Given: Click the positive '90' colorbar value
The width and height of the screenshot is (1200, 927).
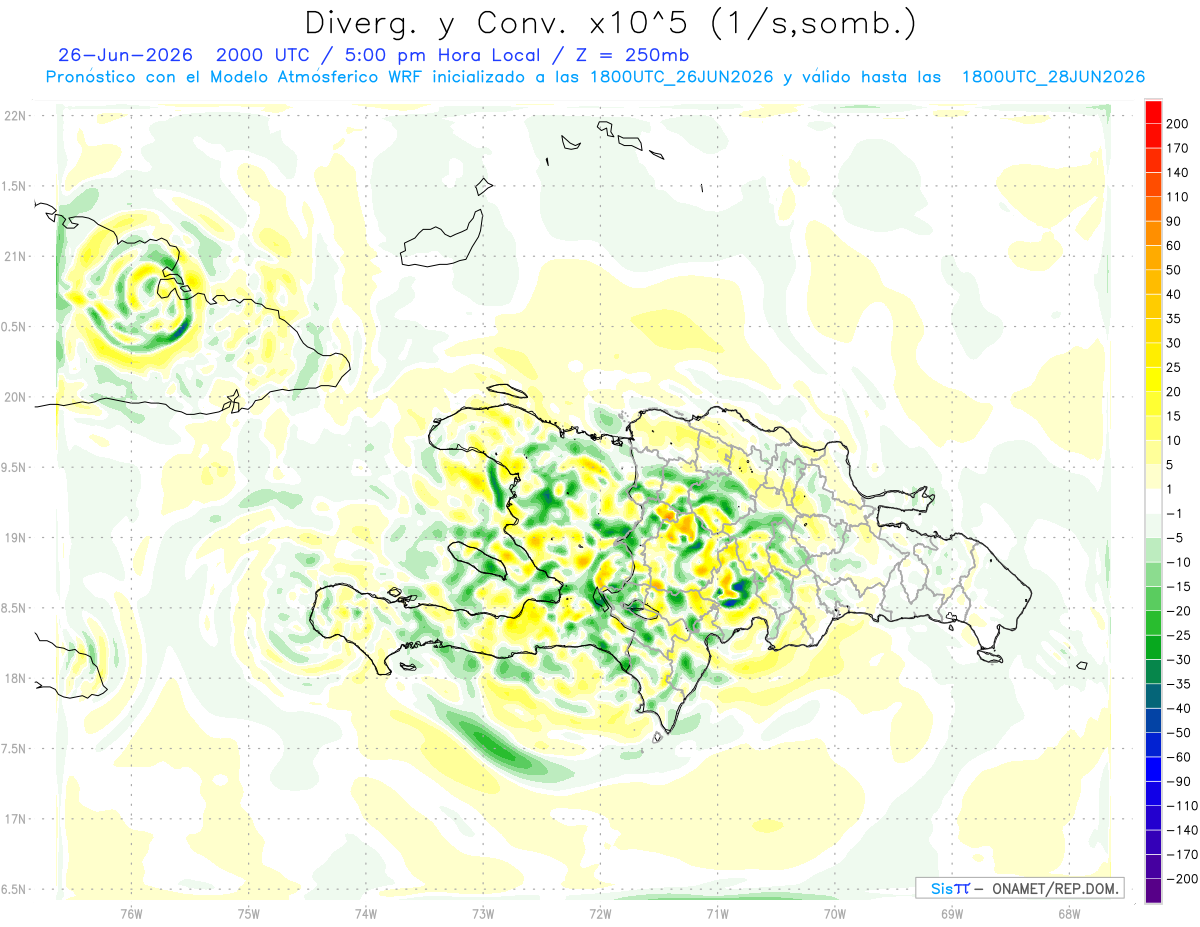Looking at the screenshot, I should [x=1174, y=221].
